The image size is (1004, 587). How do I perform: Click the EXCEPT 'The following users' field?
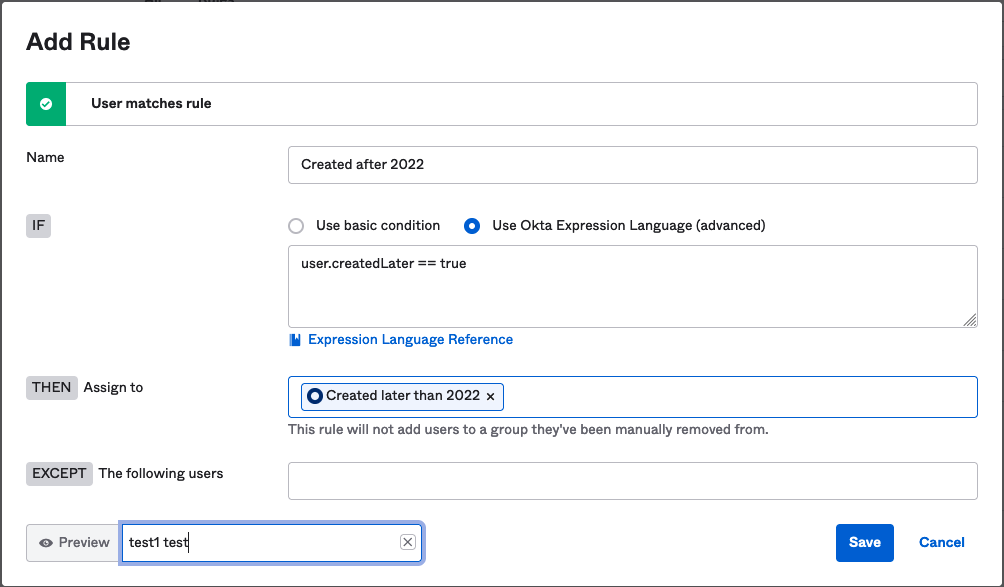[x=632, y=480]
